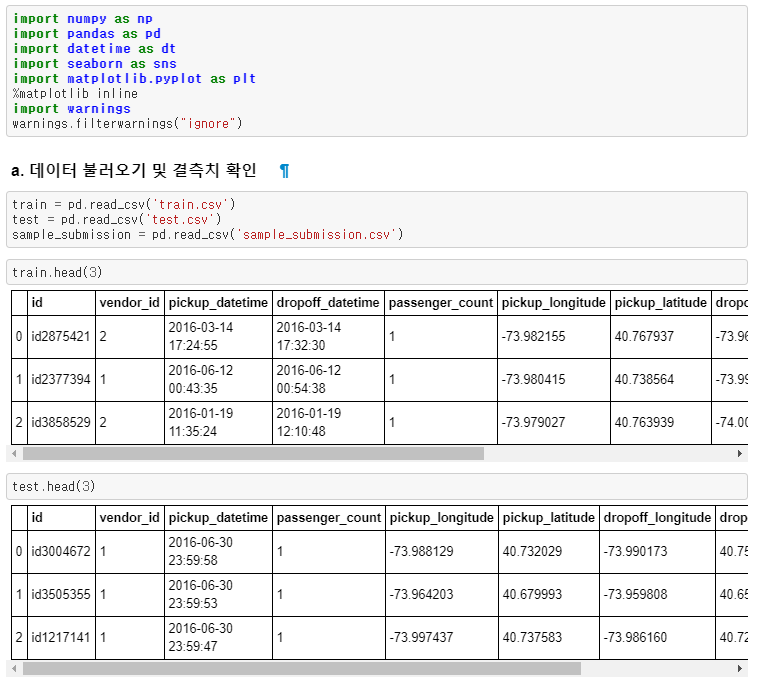Screen dimensions: 759x687
Task: Click the test table horizontal scrollbar thumb
Action: point(302,669)
